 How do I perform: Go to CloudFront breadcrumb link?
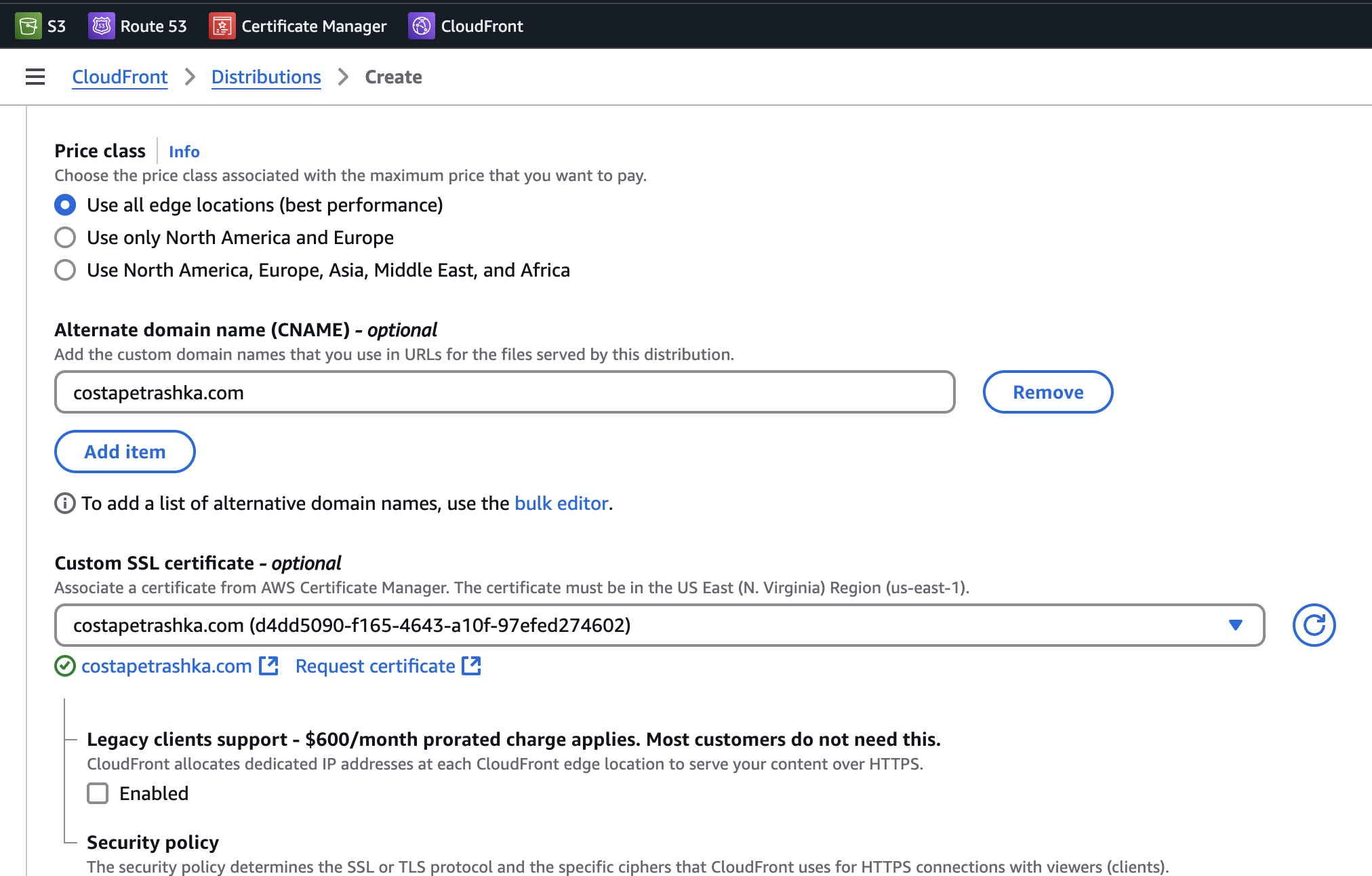point(120,77)
